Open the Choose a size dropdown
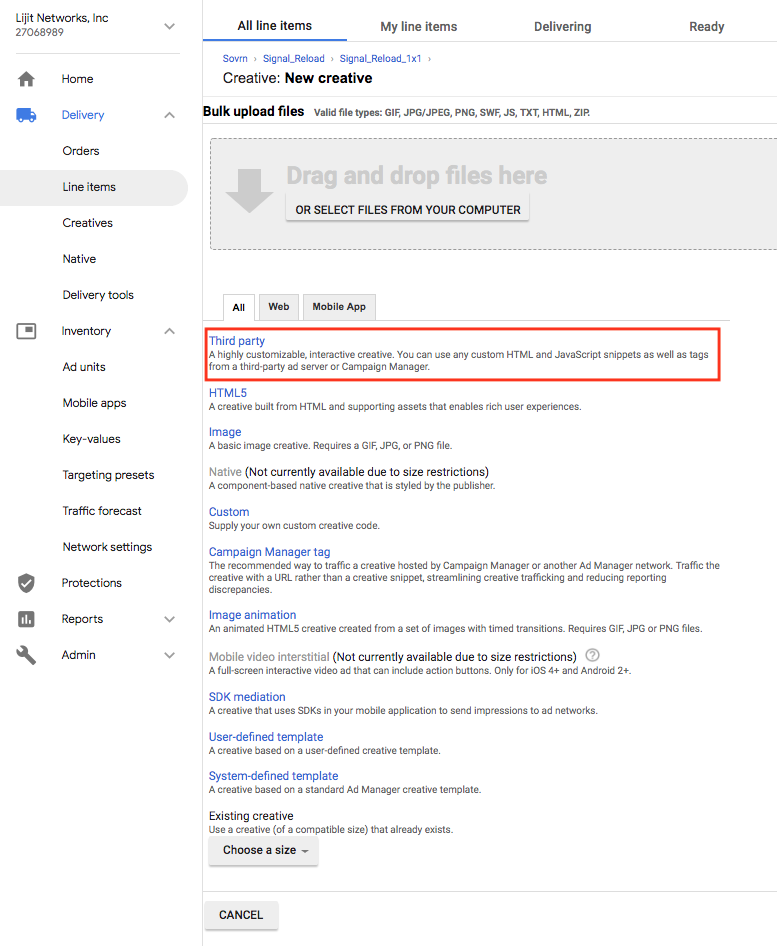The image size is (777, 946). [x=264, y=850]
